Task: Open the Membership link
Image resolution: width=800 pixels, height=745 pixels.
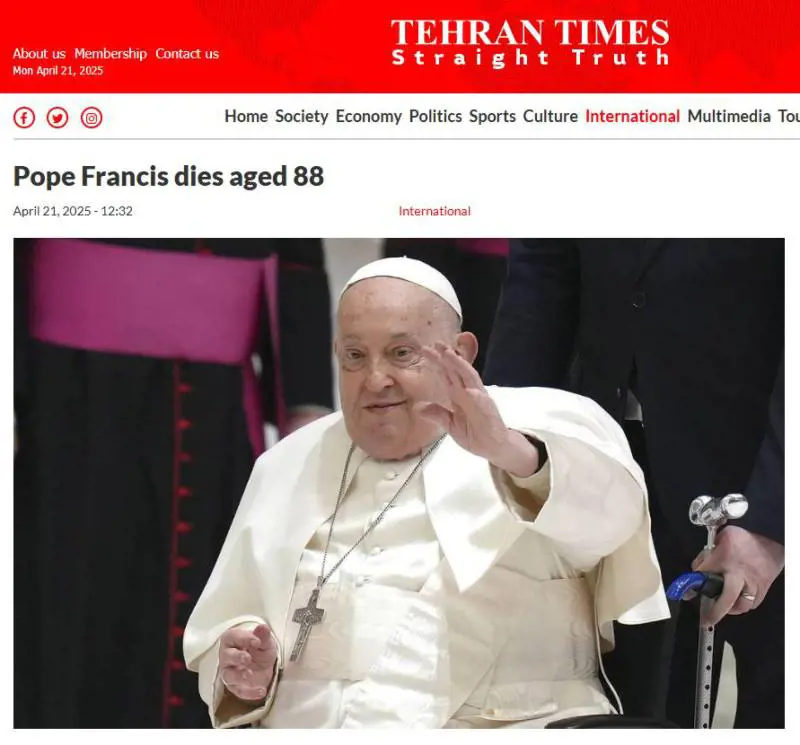Action: point(110,54)
